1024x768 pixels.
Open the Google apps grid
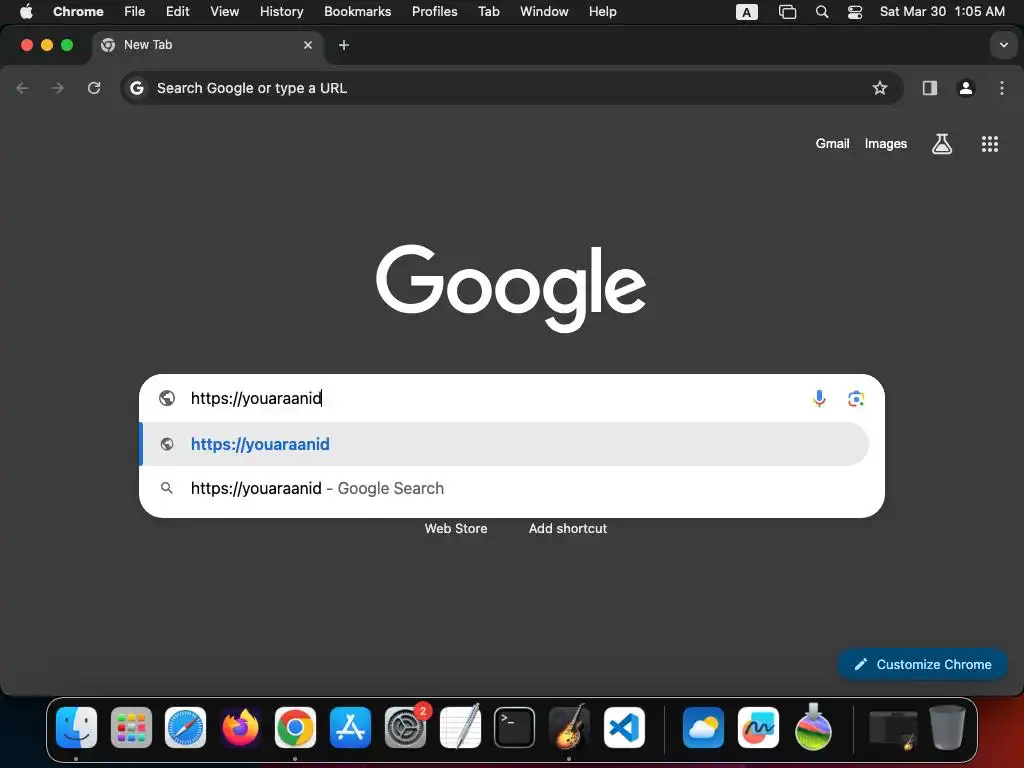pyautogui.click(x=990, y=144)
